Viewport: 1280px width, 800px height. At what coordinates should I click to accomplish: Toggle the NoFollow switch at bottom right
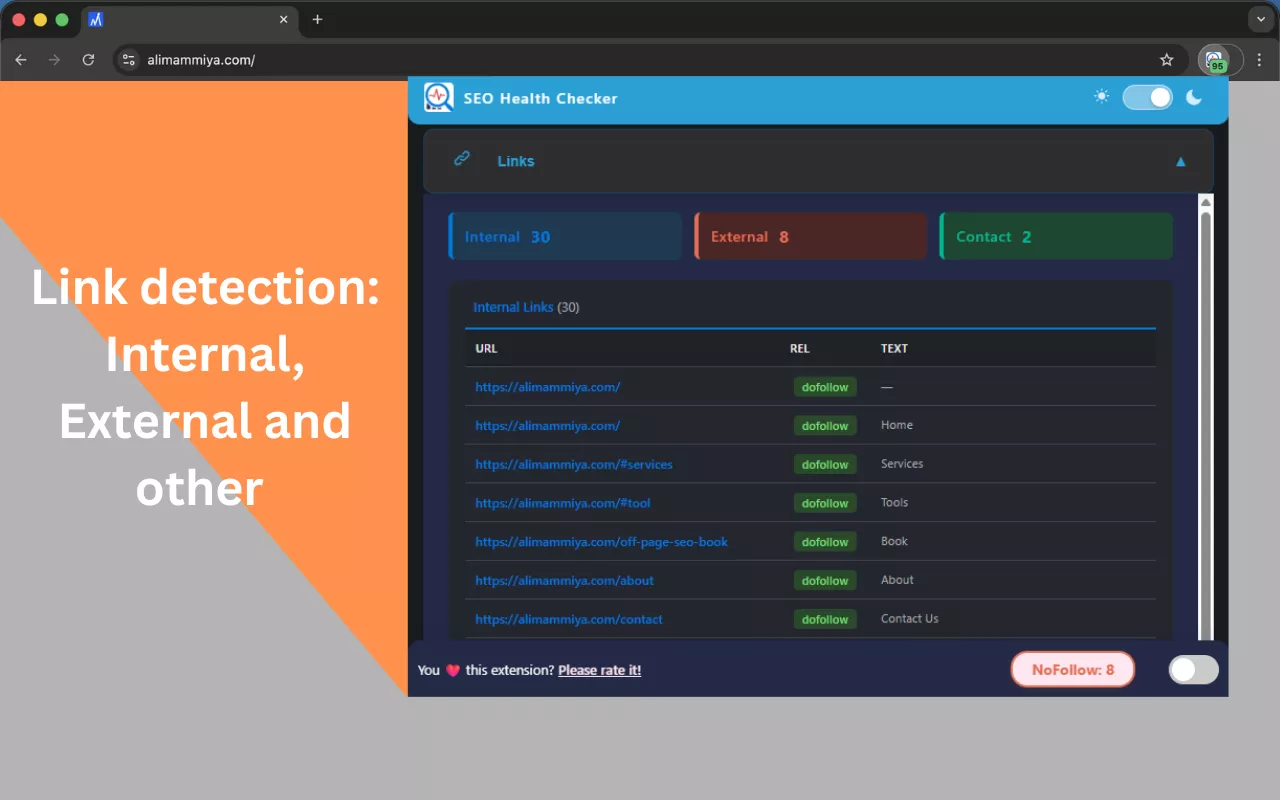coord(1193,669)
